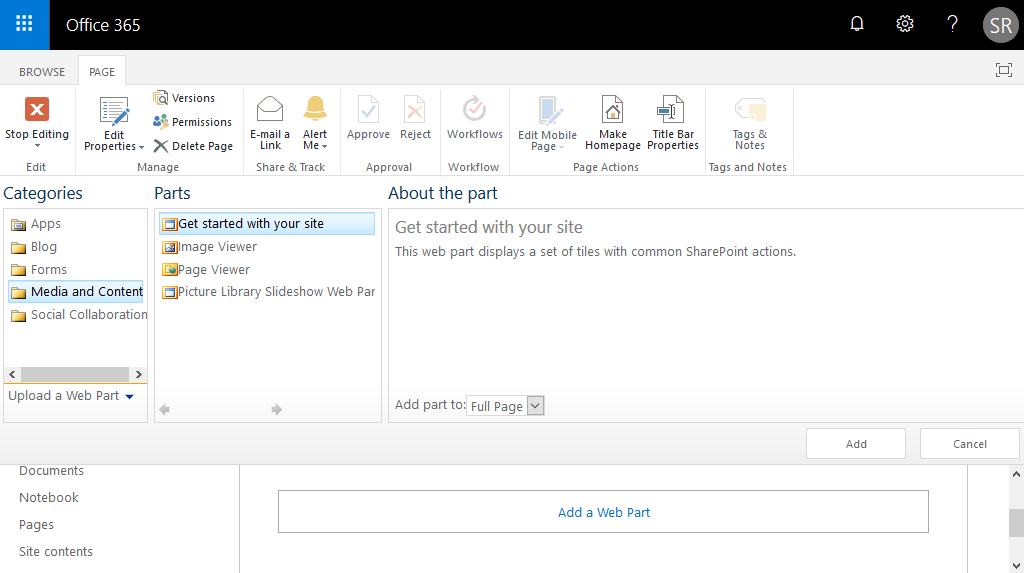Open the settings gear
This screenshot has height=573, width=1024.
point(904,24)
